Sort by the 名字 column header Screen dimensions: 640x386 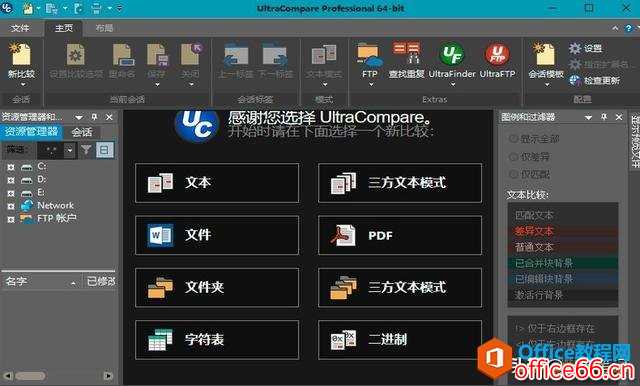[42, 282]
